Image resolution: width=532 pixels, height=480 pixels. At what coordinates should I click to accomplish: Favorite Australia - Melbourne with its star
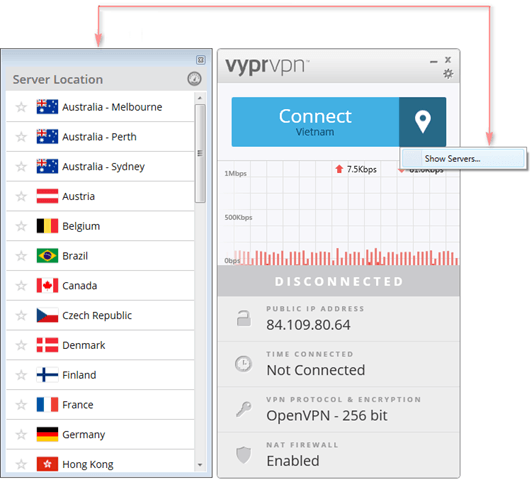[21, 107]
